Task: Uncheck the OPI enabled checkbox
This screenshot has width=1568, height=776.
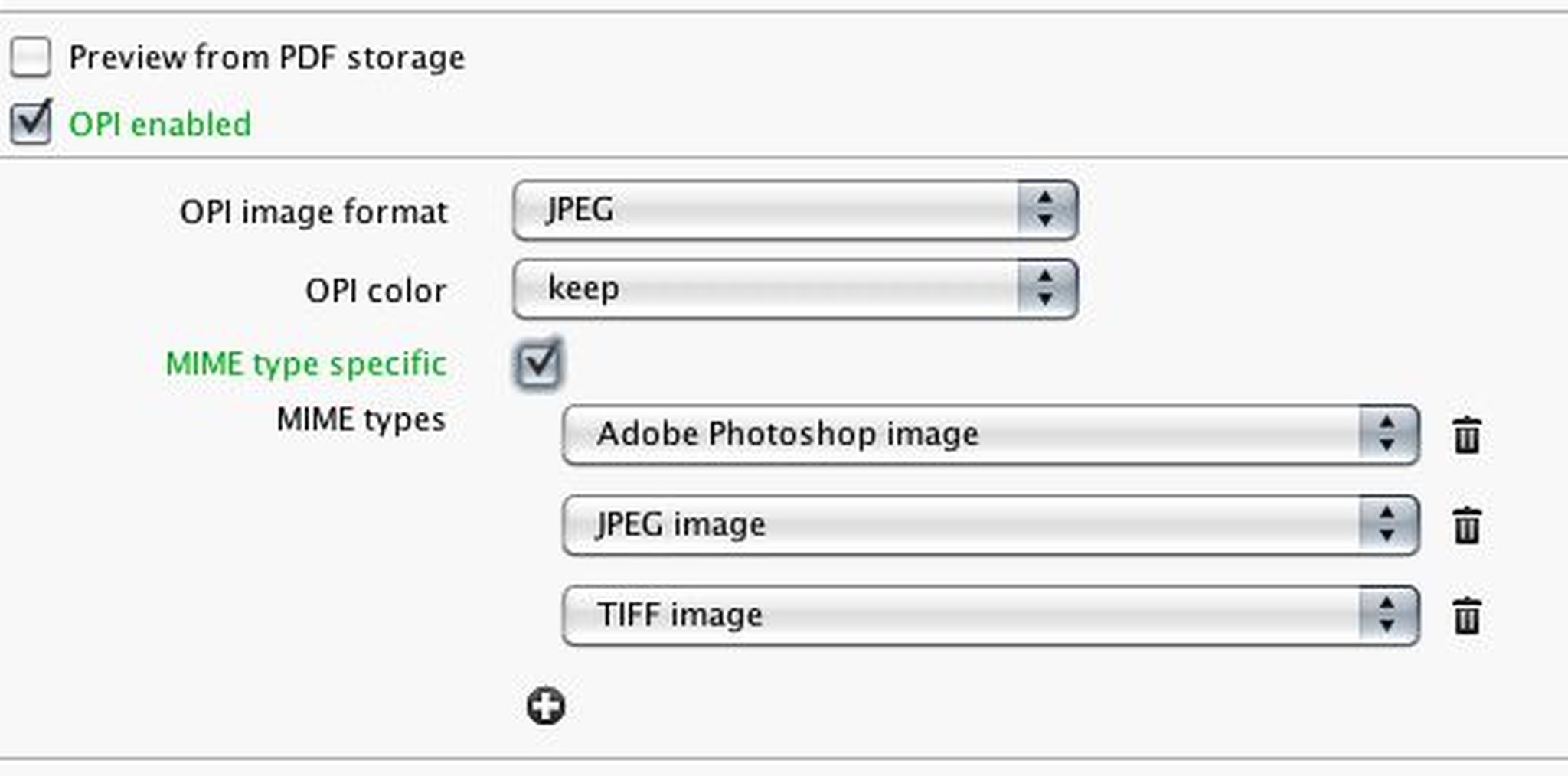Action: [x=31, y=123]
